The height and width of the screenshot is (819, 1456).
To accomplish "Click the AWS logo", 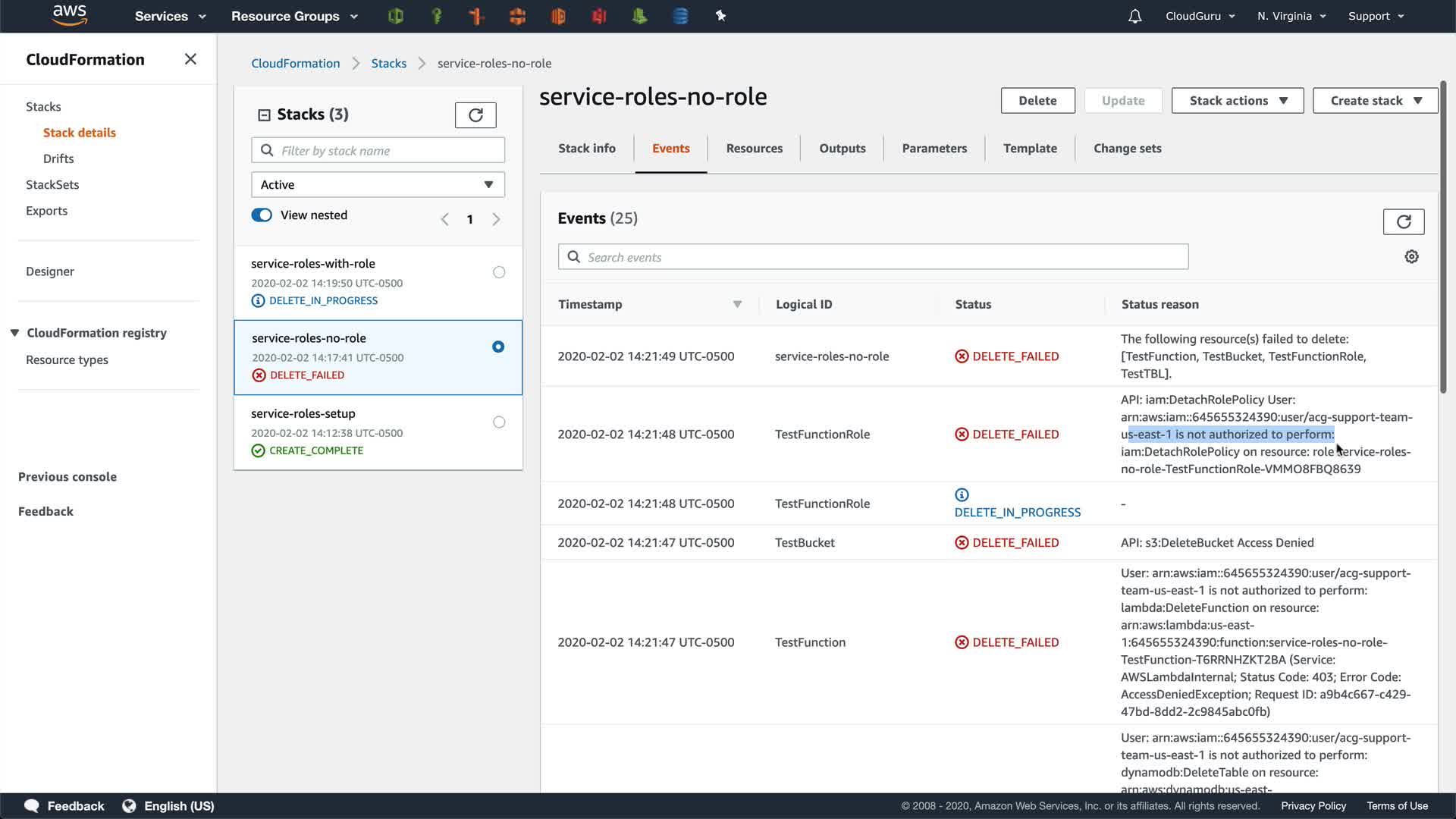I will 70,15.
